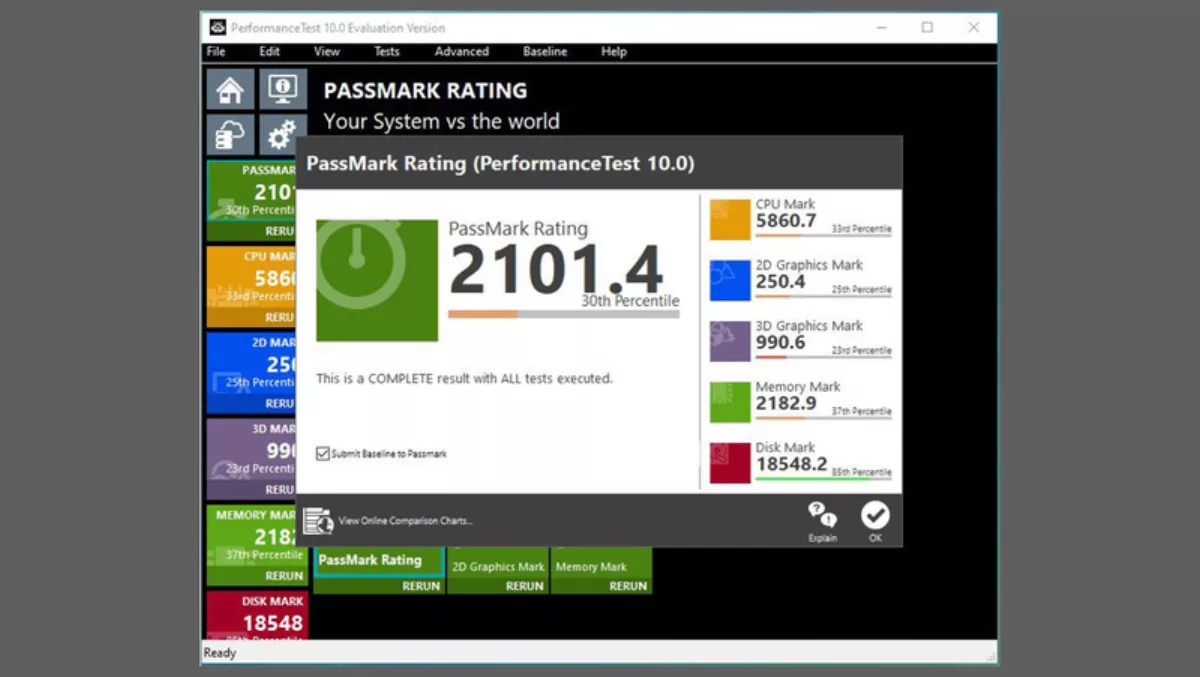Click the green Memory Mark icon
The image size is (1200, 677).
tap(730, 402)
